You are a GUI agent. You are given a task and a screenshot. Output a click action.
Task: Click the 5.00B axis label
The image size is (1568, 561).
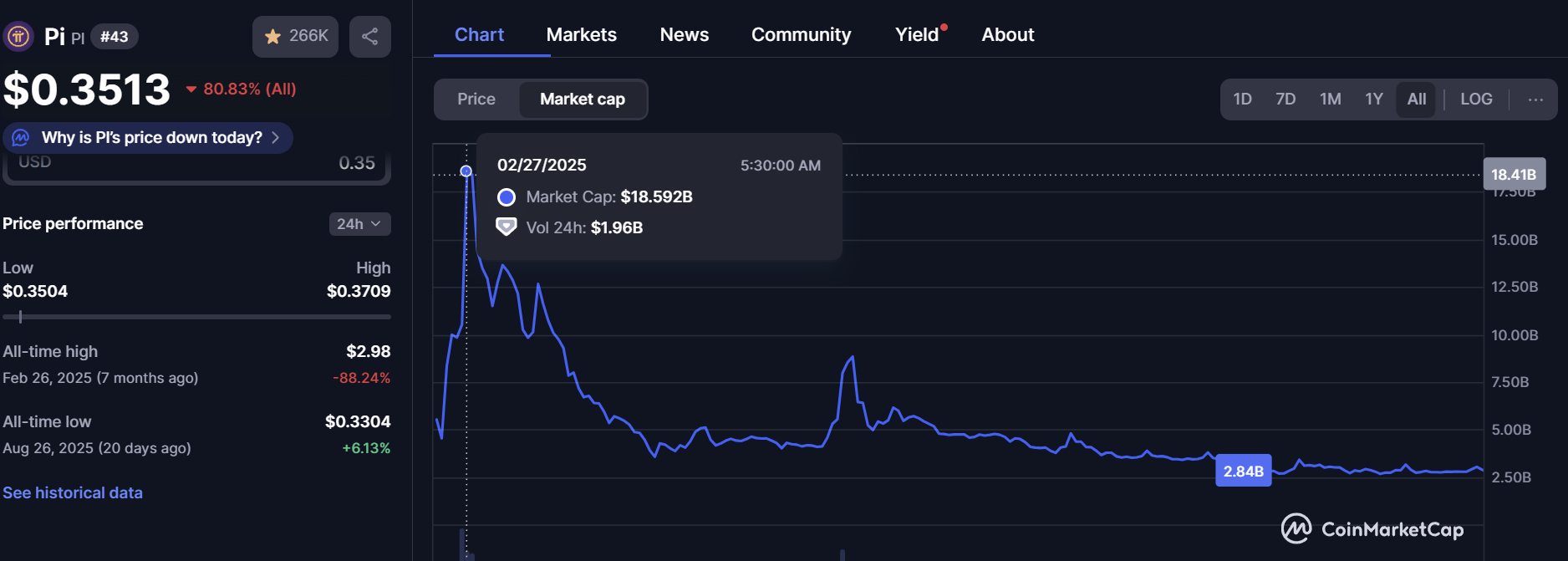(x=1511, y=430)
